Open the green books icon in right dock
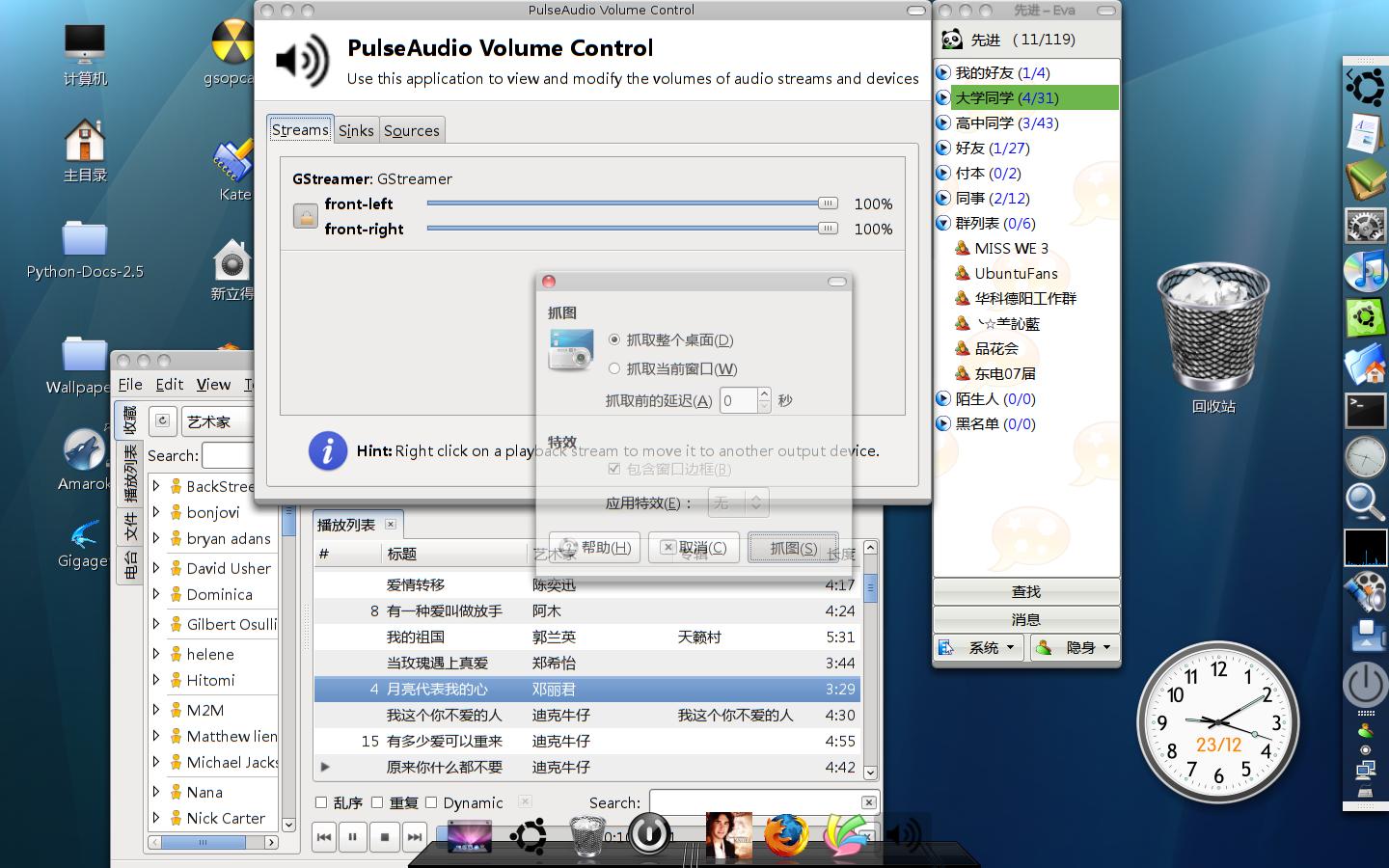 pos(1366,179)
